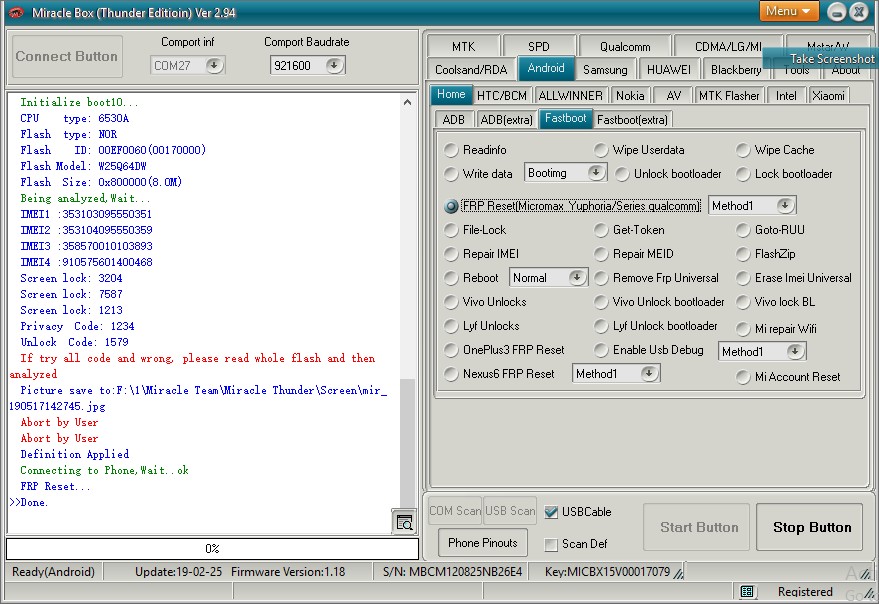Open the Phone Pinouts button
Image resolution: width=879 pixels, height=604 pixels.
(x=482, y=542)
